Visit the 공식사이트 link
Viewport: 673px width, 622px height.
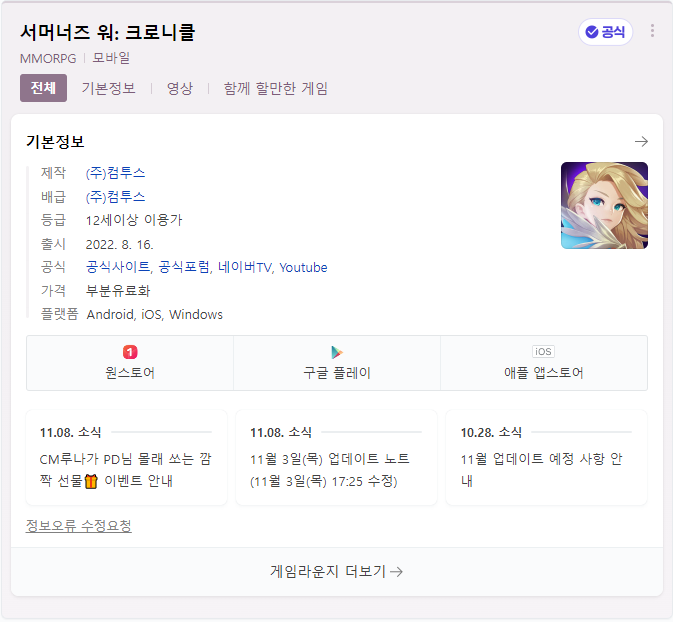pyautogui.click(x=118, y=267)
